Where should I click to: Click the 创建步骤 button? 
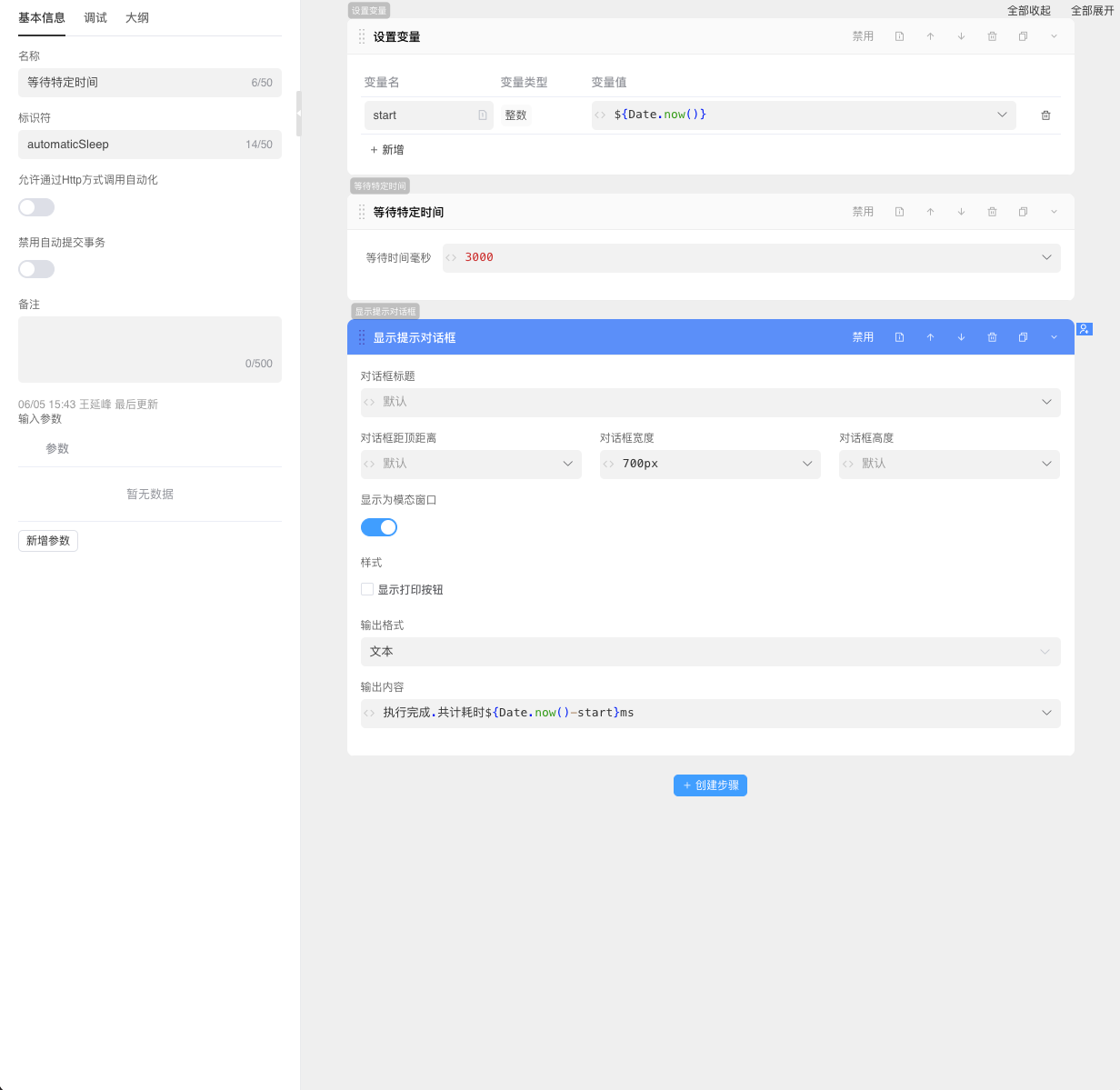point(710,785)
